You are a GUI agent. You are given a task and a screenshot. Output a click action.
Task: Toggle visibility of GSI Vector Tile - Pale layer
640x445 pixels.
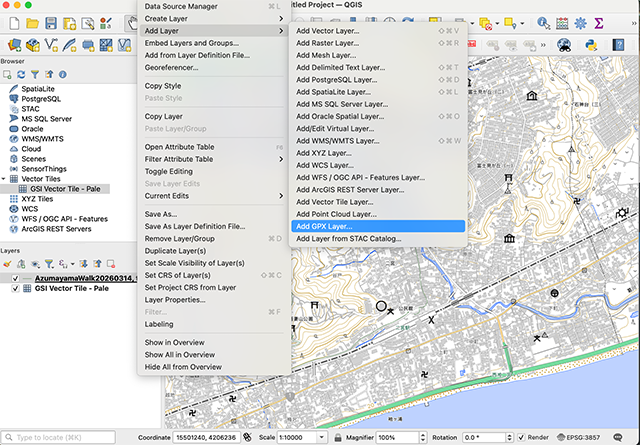tap(15, 289)
